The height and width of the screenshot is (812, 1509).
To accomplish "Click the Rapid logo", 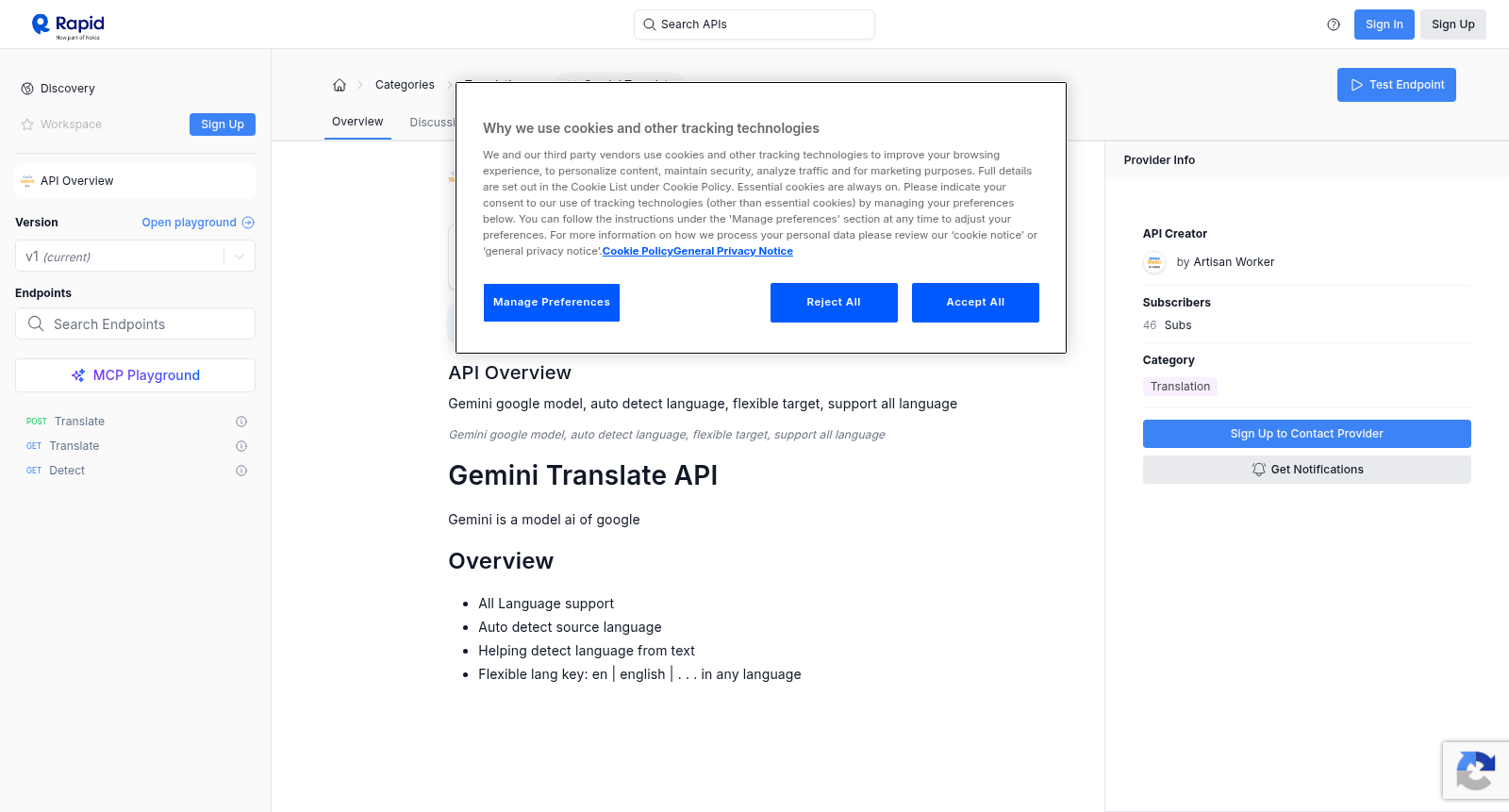I will pyautogui.click(x=68, y=25).
